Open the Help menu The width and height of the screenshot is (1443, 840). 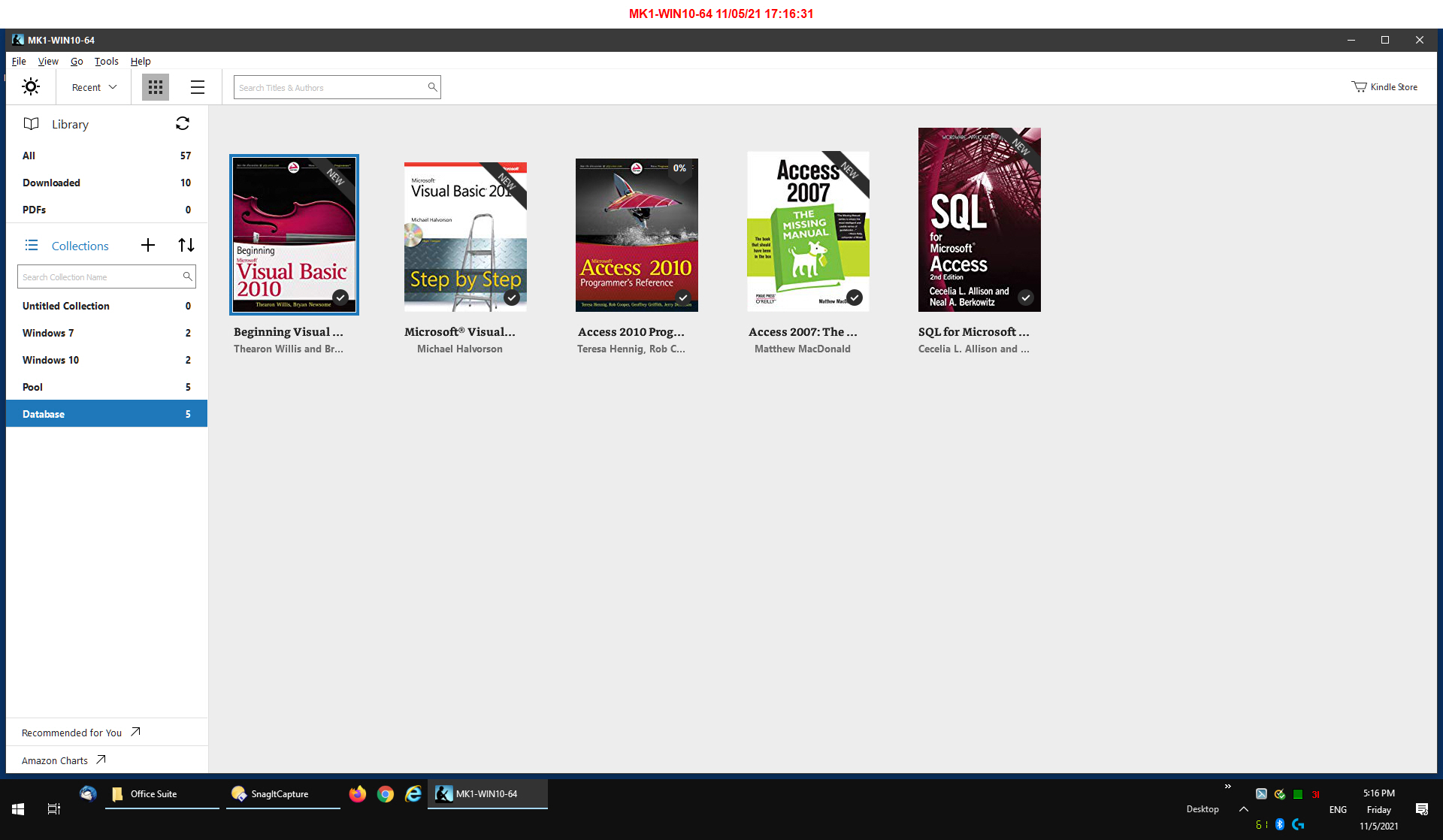click(x=141, y=61)
